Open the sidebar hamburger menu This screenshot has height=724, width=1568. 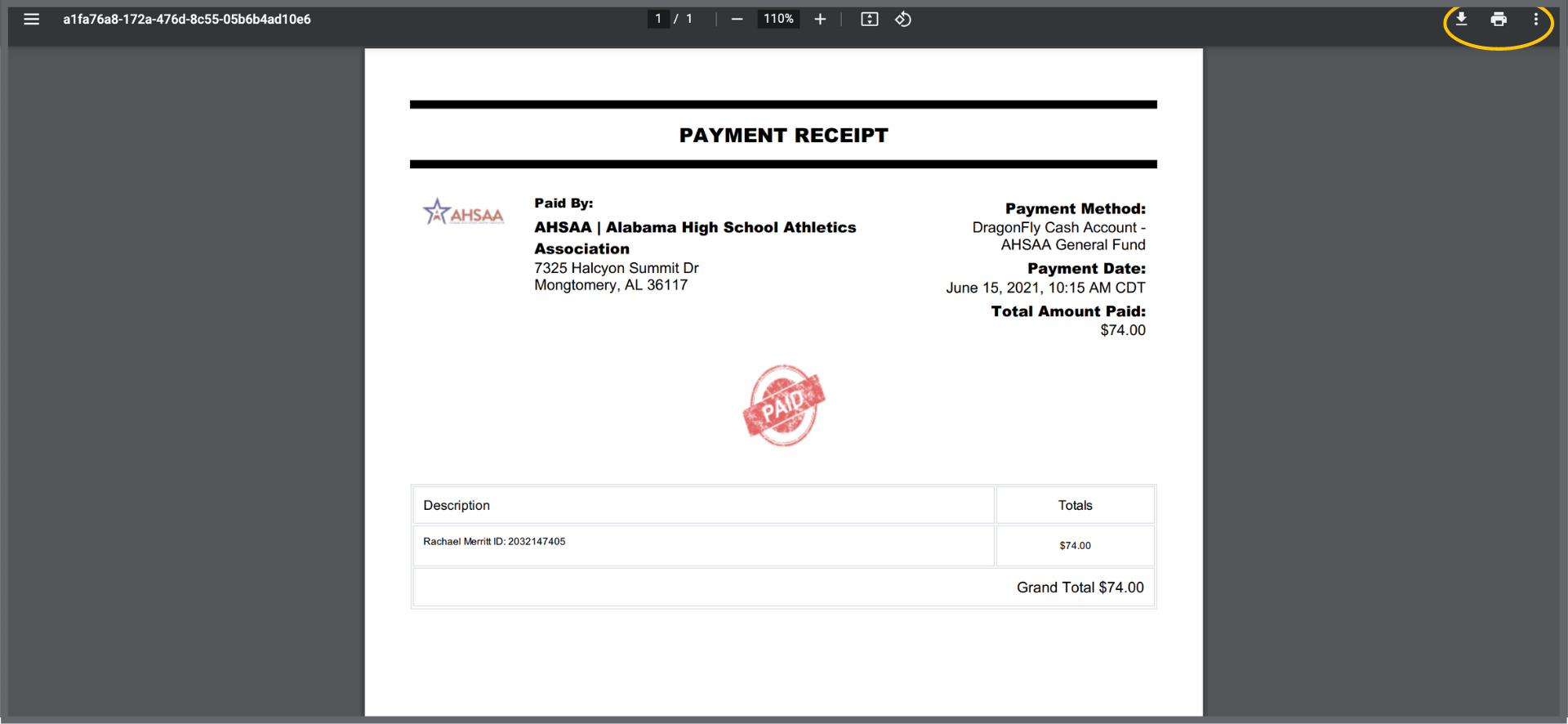coord(31,19)
